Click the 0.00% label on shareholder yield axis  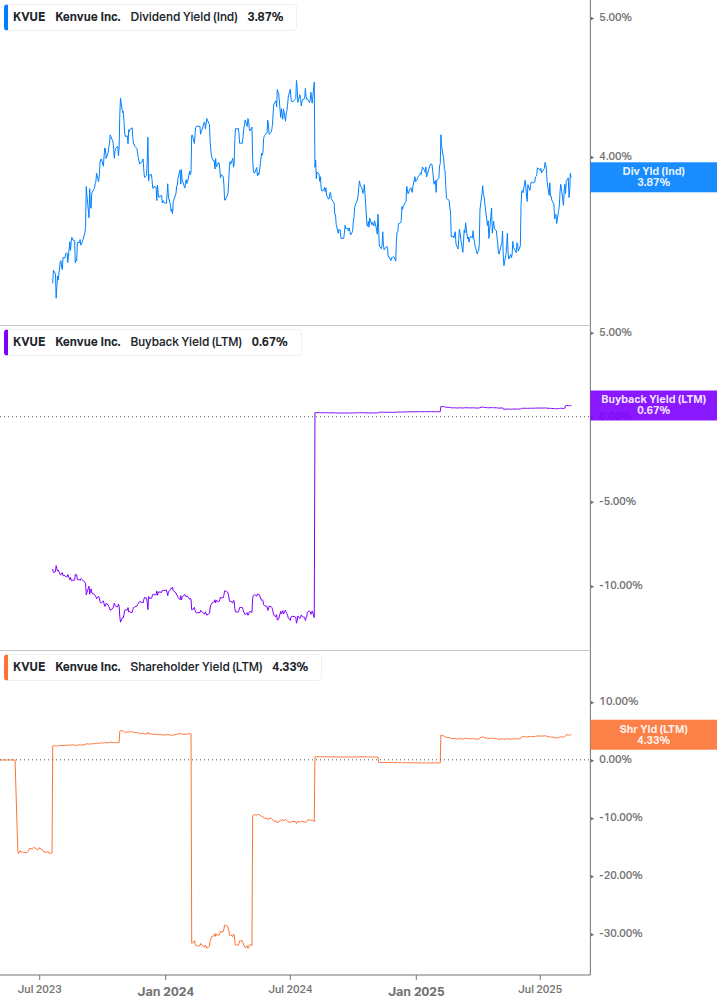pos(615,760)
